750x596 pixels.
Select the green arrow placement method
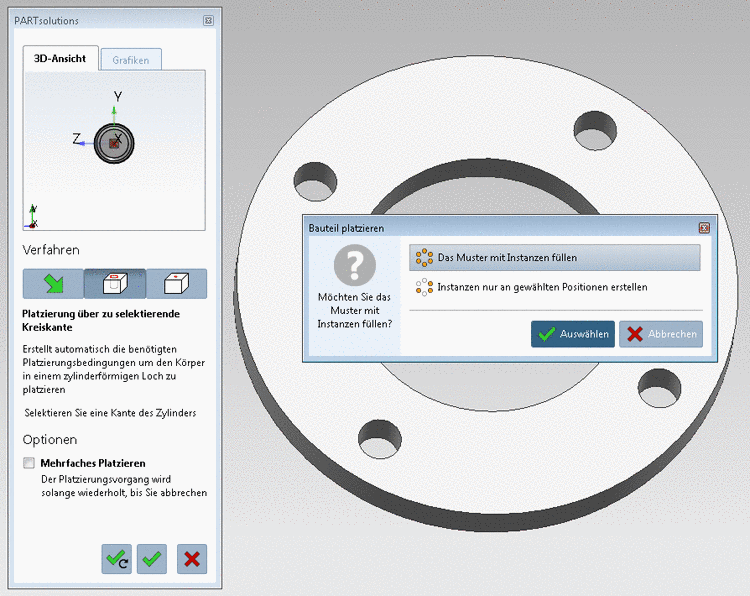click(53, 284)
